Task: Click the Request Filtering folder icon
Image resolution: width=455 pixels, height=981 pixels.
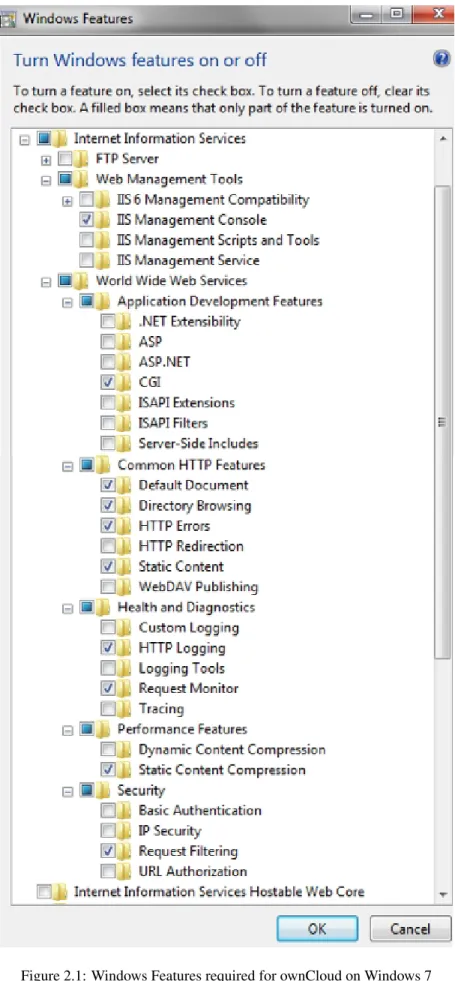Action: (125, 851)
